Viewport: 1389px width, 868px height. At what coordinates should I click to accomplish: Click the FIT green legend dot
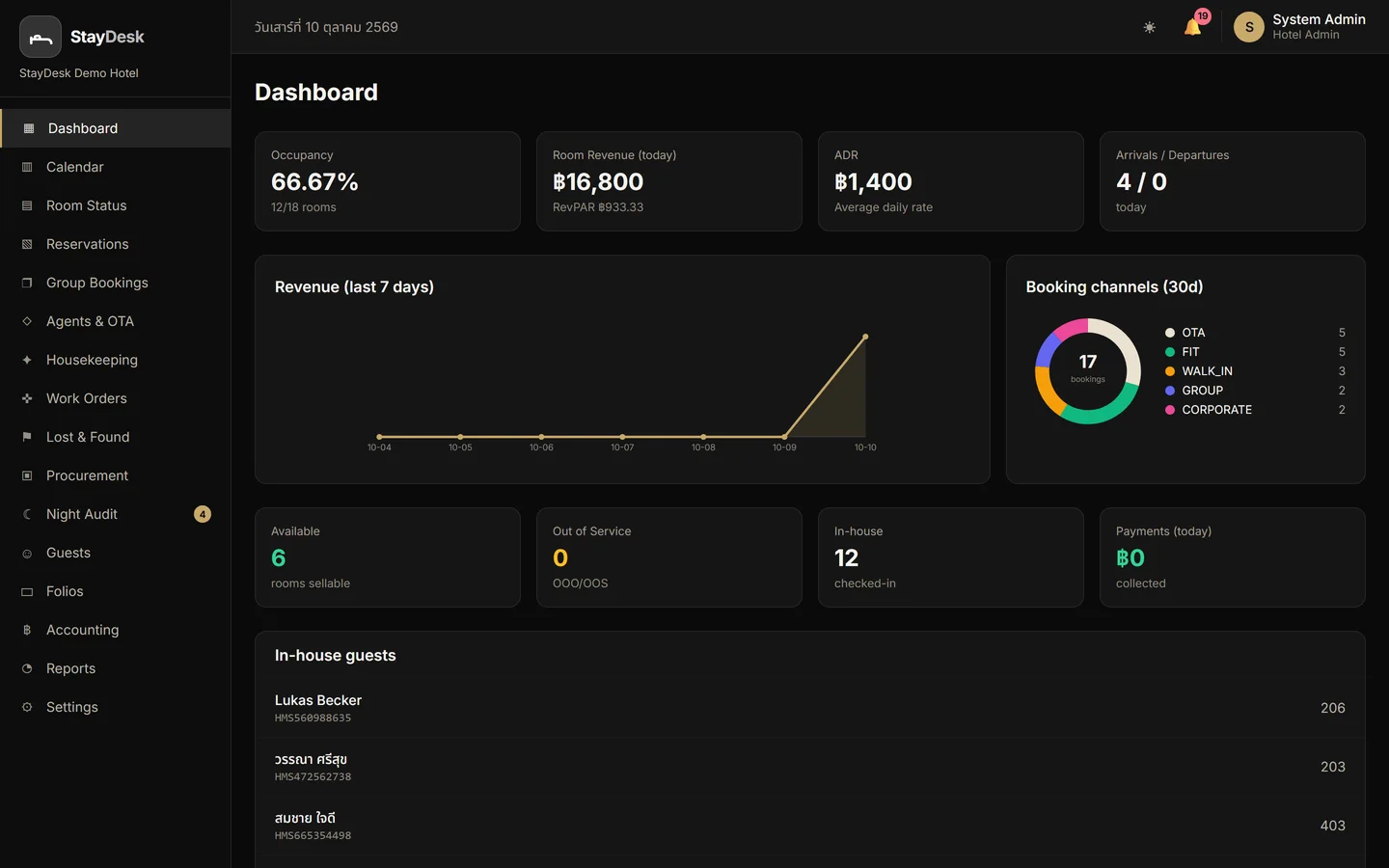click(1170, 352)
